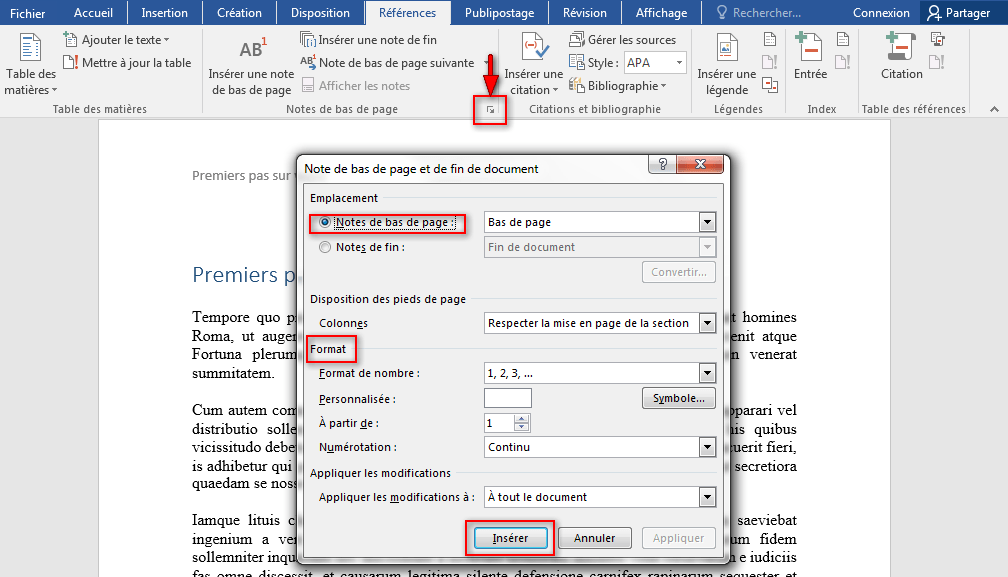This screenshot has width=1008, height=577.
Task: Open the 'Format de nombre' dropdown
Action: click(x=707, y=373)
